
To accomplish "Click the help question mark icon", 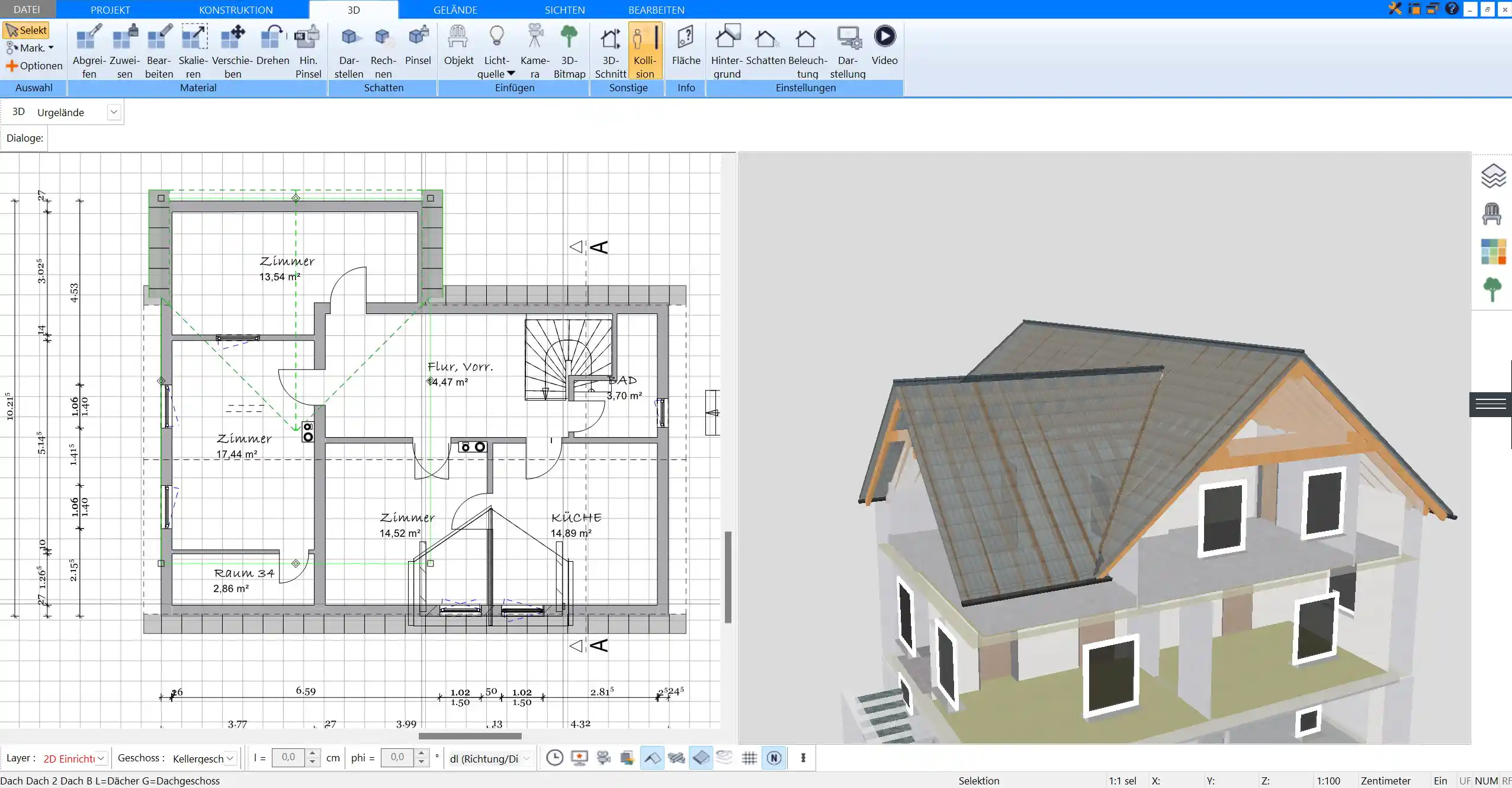I will pyautogui.click(x=1452, y=8).
